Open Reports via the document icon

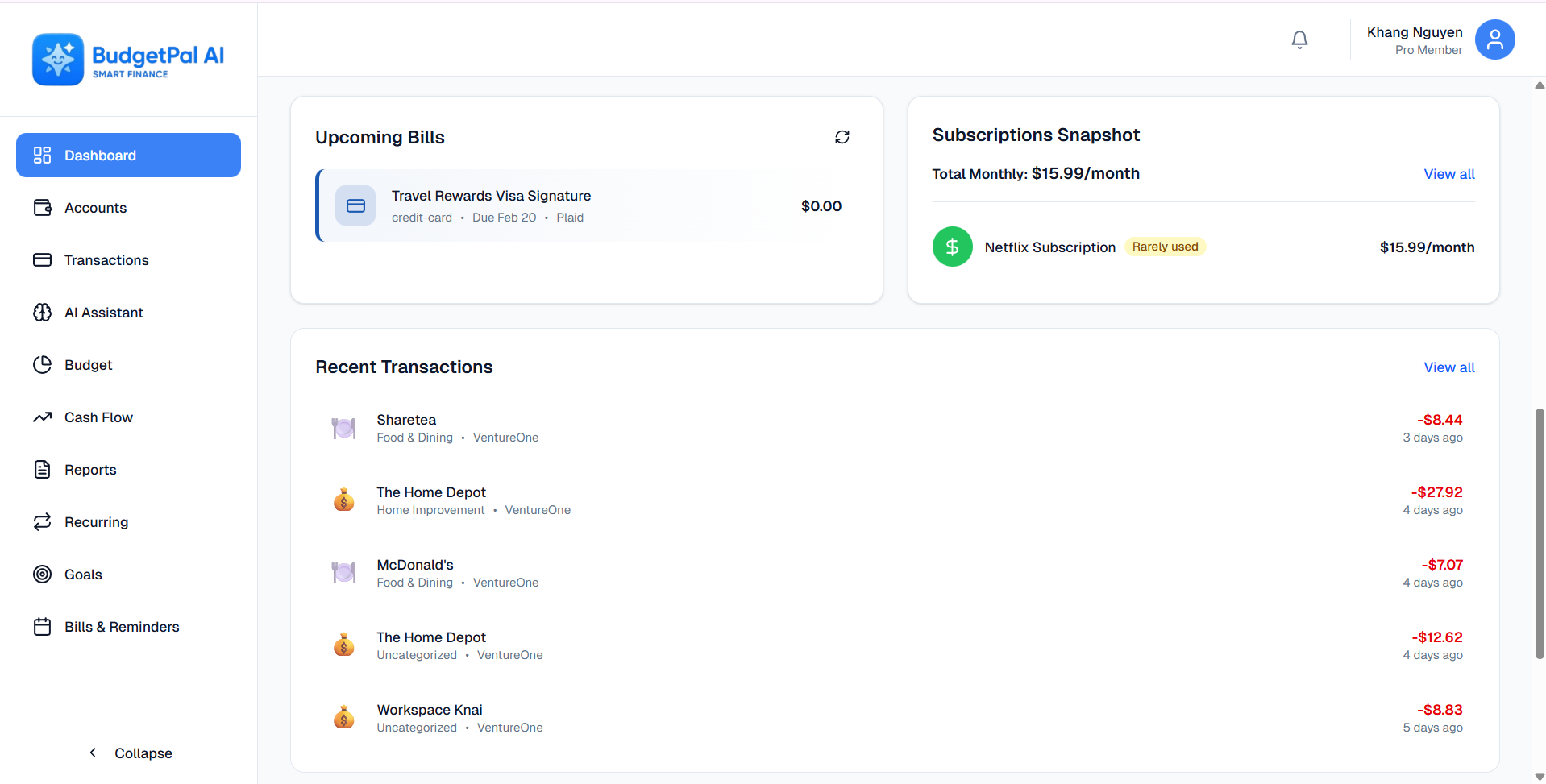coord(42,469)
